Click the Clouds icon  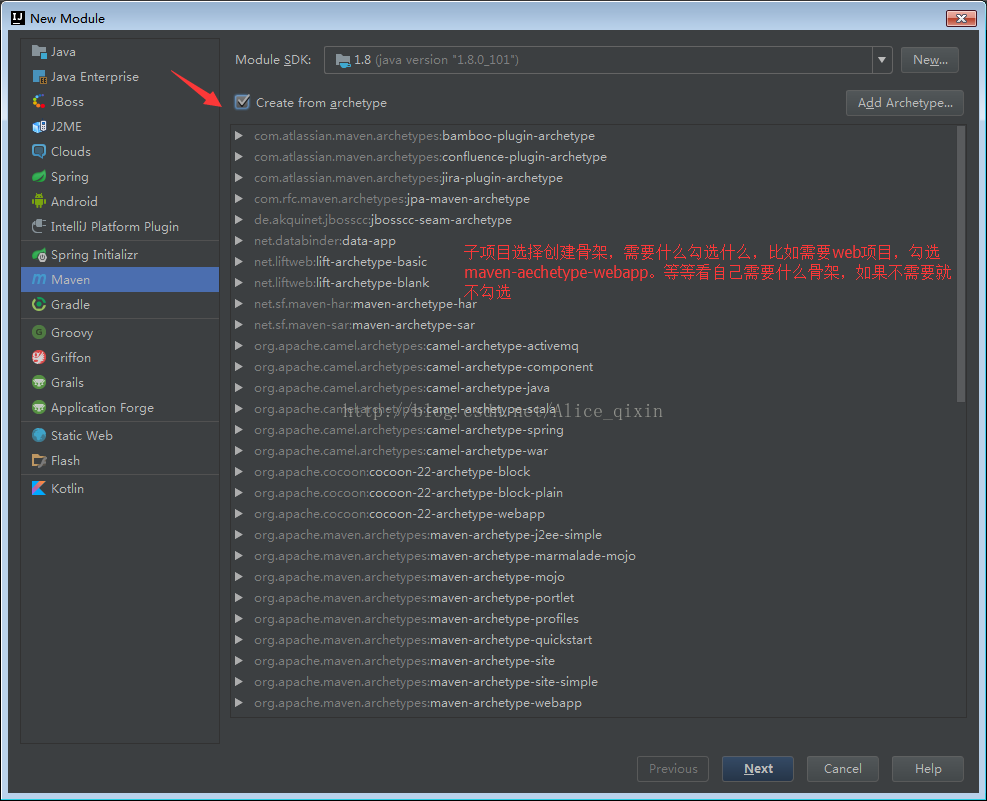coord(39,152)
